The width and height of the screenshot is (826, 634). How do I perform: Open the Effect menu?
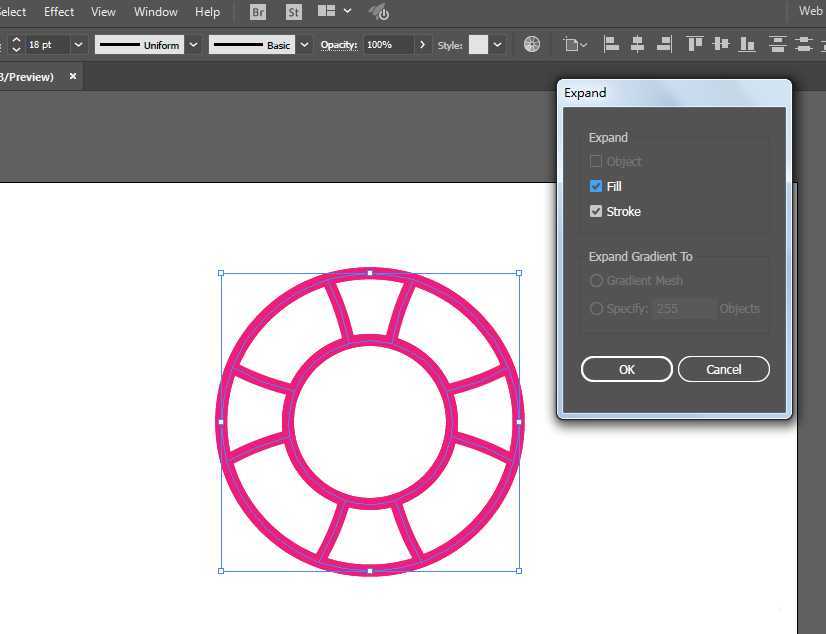[x=59, y=12]
